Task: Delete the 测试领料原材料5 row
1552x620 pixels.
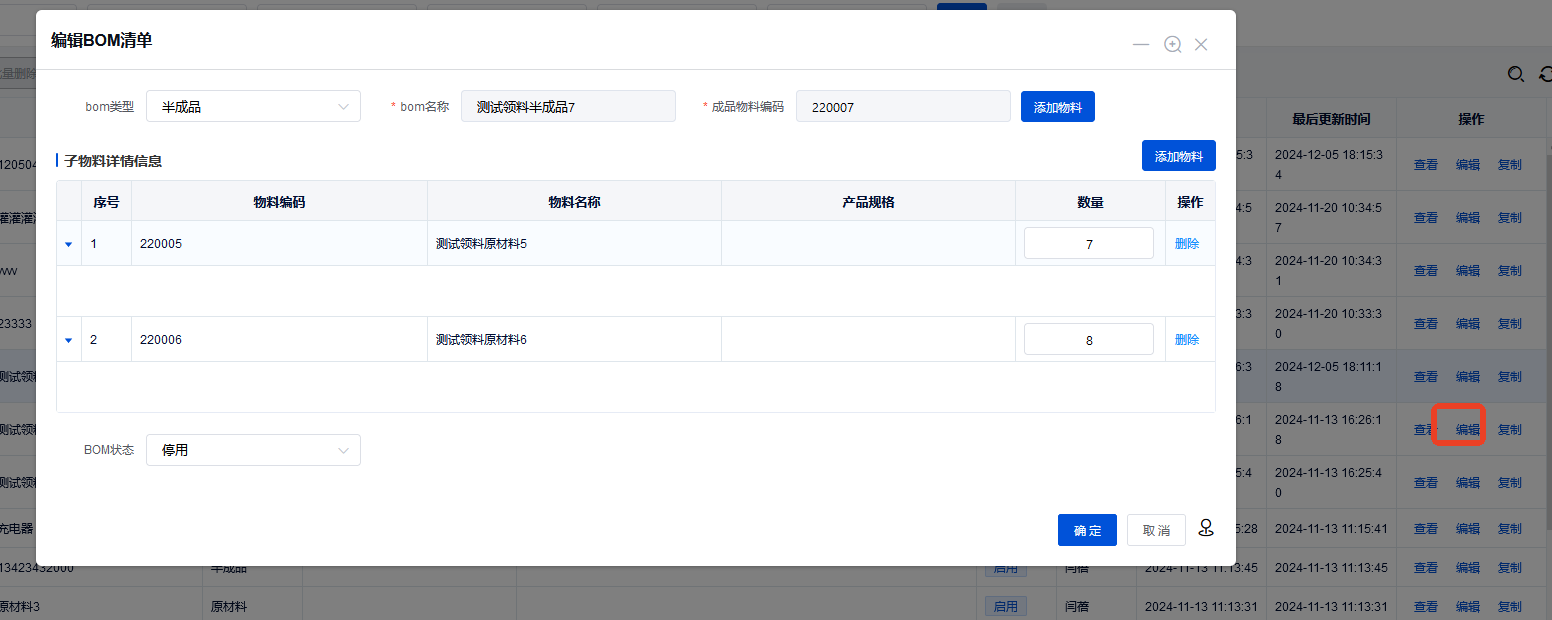Action: [1187, 243]
